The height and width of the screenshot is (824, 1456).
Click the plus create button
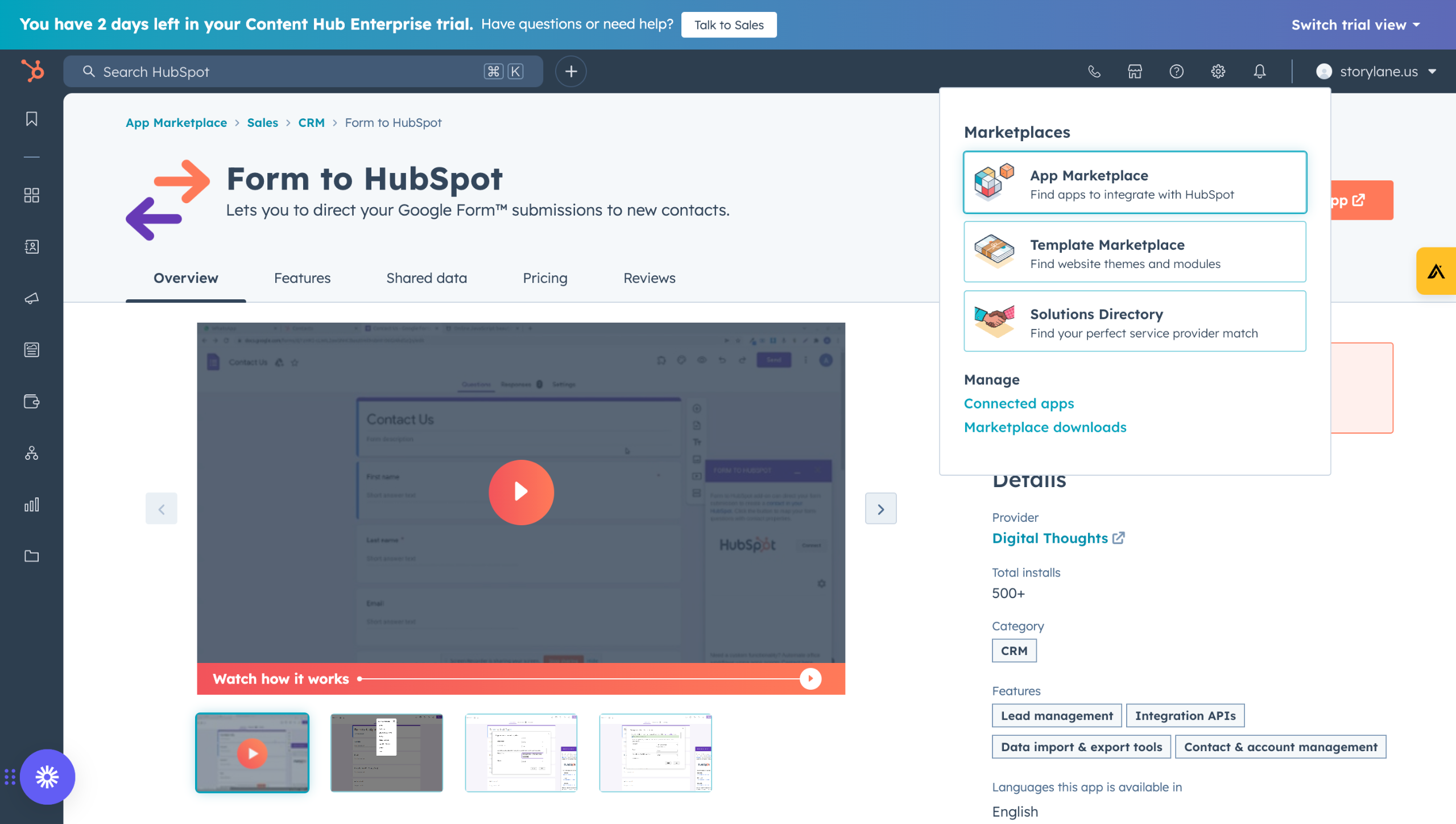point(570,71)
